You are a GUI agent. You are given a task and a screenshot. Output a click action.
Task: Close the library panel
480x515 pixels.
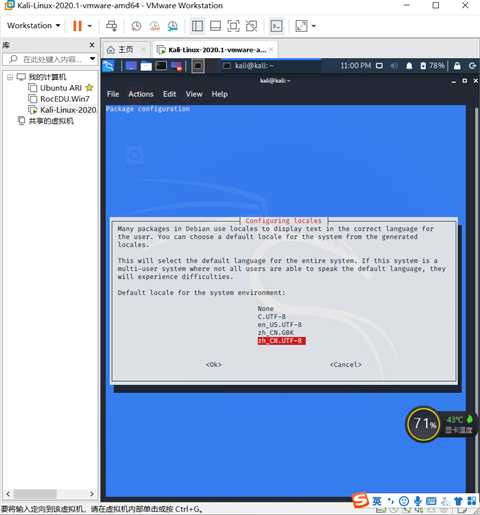click(x=92, y=45)
